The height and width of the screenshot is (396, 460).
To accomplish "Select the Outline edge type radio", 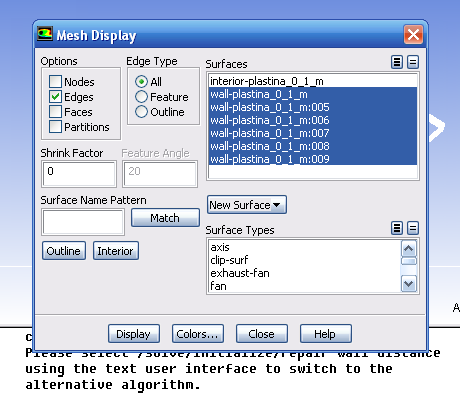I will coord(141,112).
